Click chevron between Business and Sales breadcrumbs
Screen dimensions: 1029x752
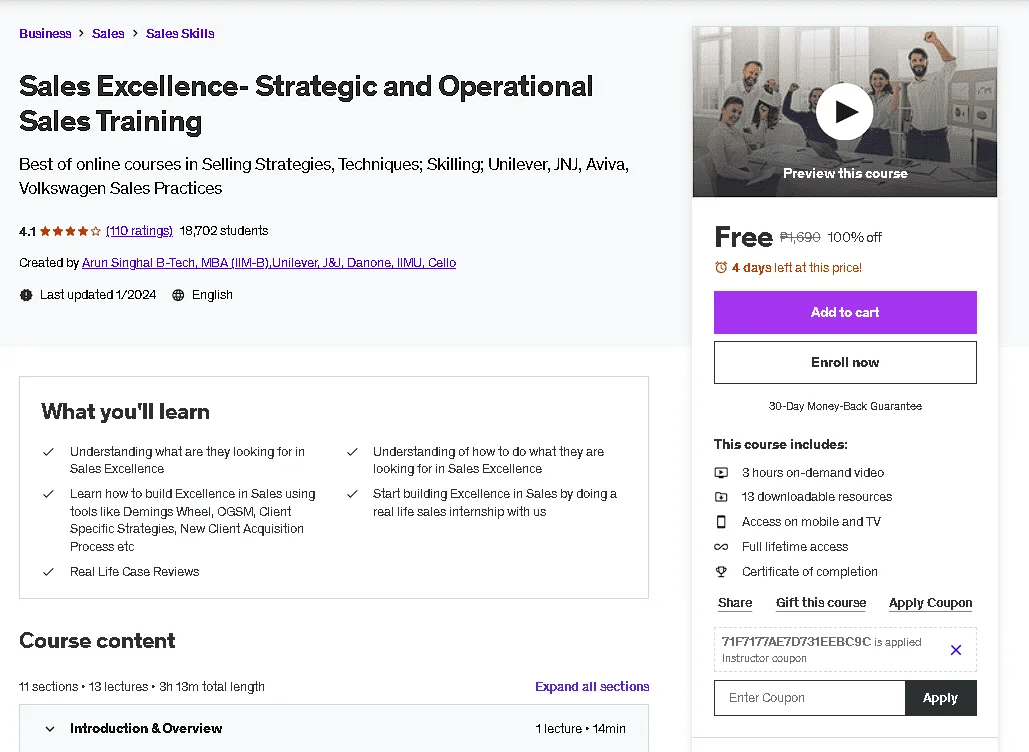coord(81,33)
